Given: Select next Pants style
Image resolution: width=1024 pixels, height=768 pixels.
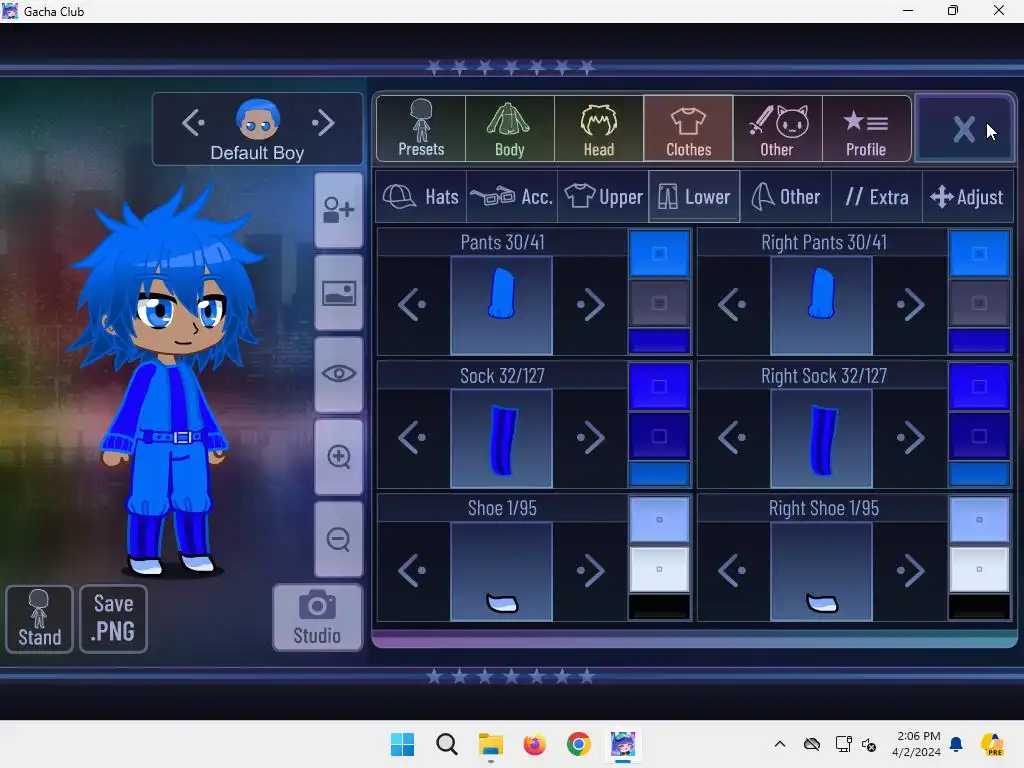Looking at the screenshot, I should [591, 304].
